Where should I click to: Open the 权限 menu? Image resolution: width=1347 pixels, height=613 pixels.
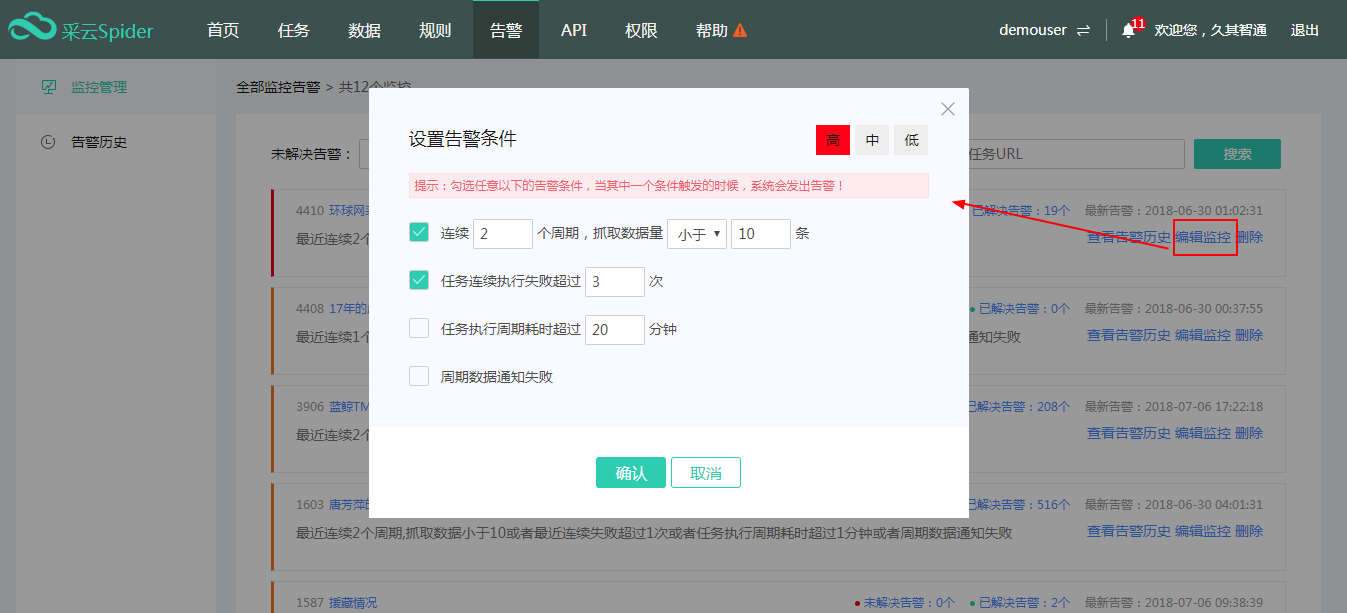point(641,30)
